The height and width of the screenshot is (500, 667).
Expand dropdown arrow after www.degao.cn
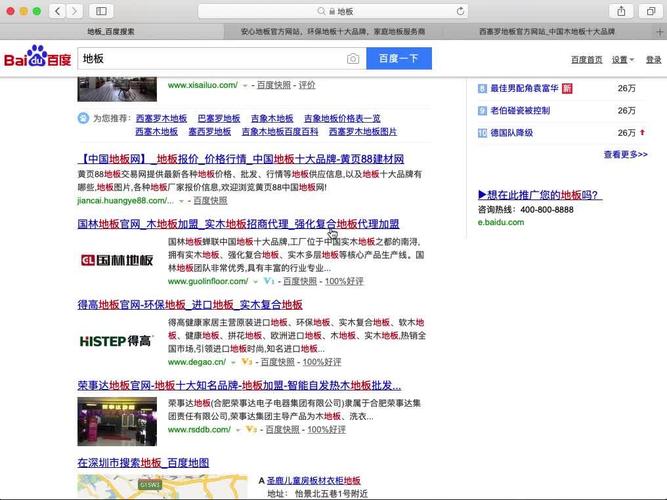233,362
